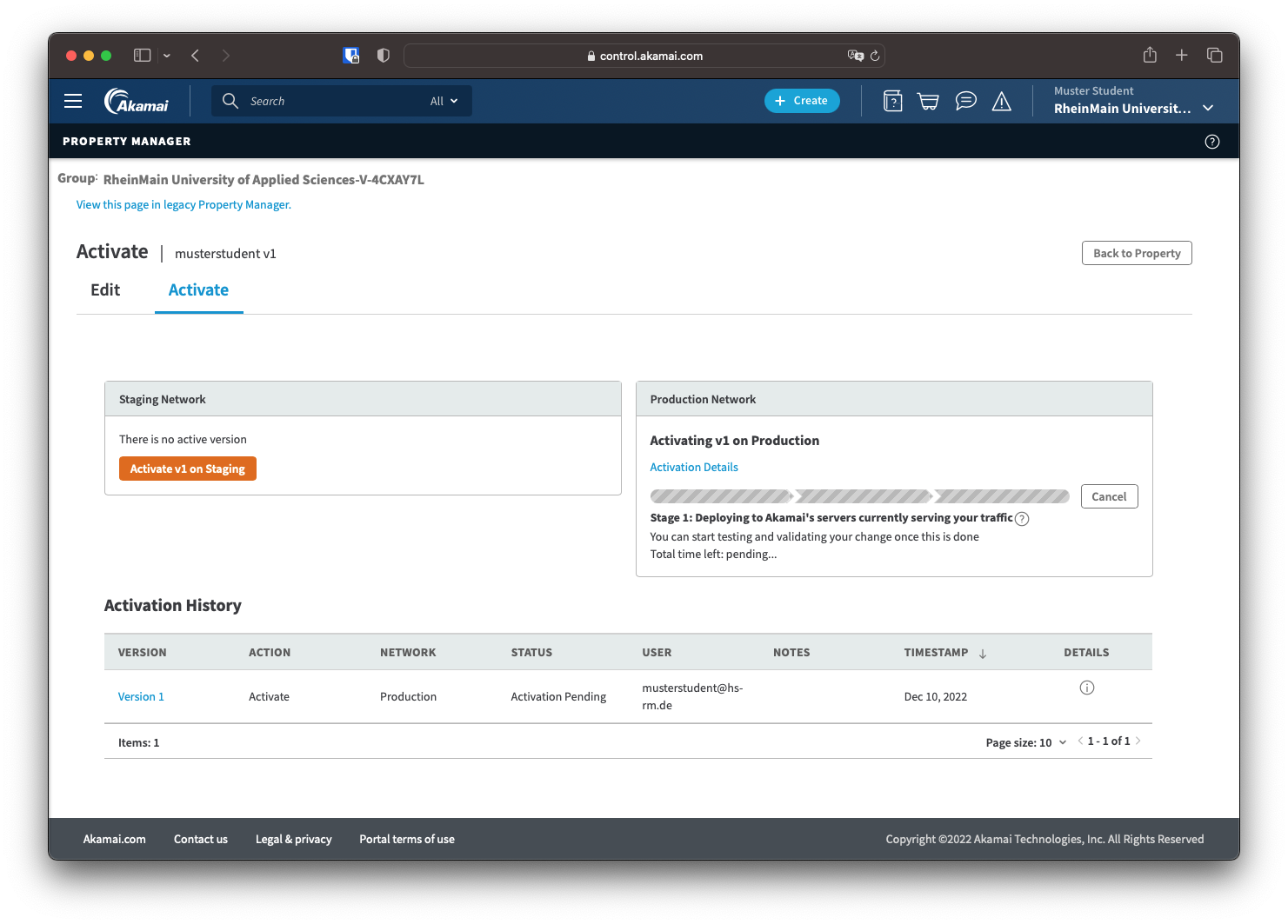The image size is (1288, 924).
Task: Click the Property Manager help icon
Action: click(x=1212, y=142)
